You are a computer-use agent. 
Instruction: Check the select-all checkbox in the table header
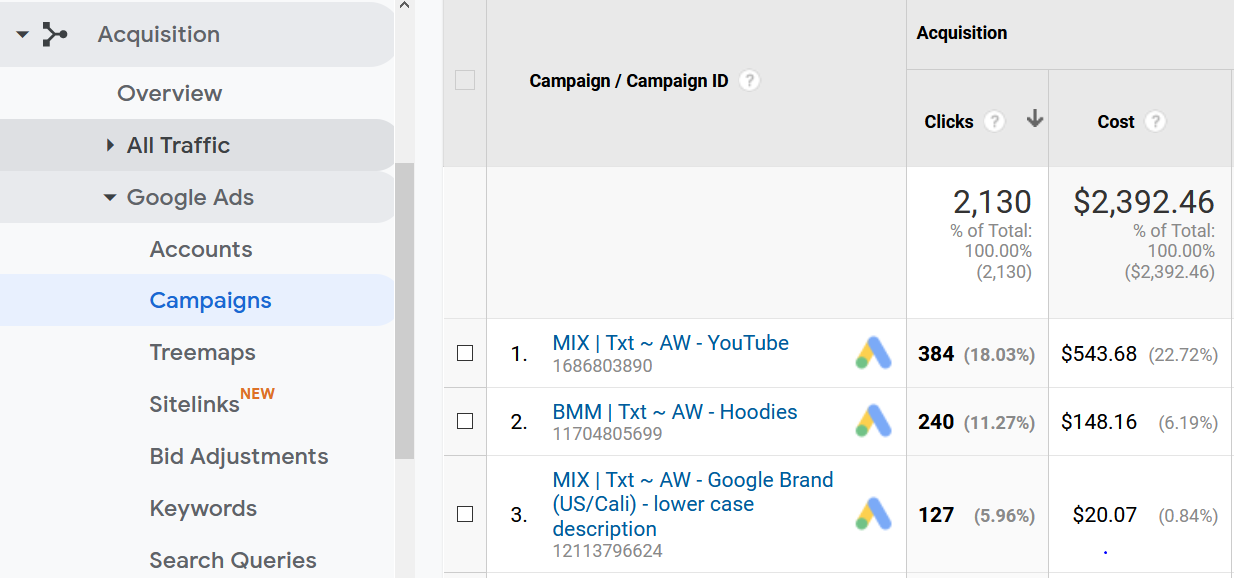[x=464, y=80]
